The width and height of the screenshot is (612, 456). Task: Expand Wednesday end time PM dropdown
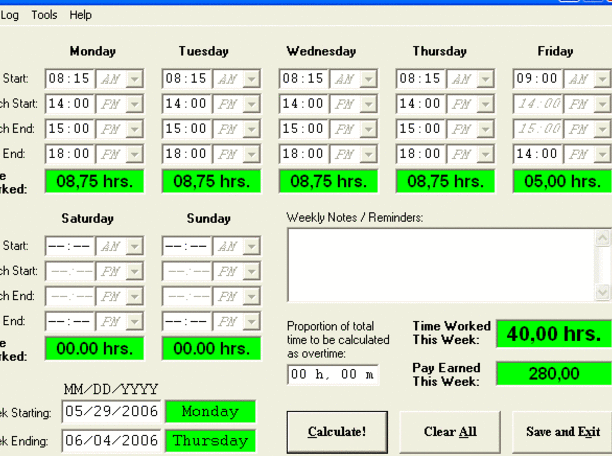click(x=369, y=154)
